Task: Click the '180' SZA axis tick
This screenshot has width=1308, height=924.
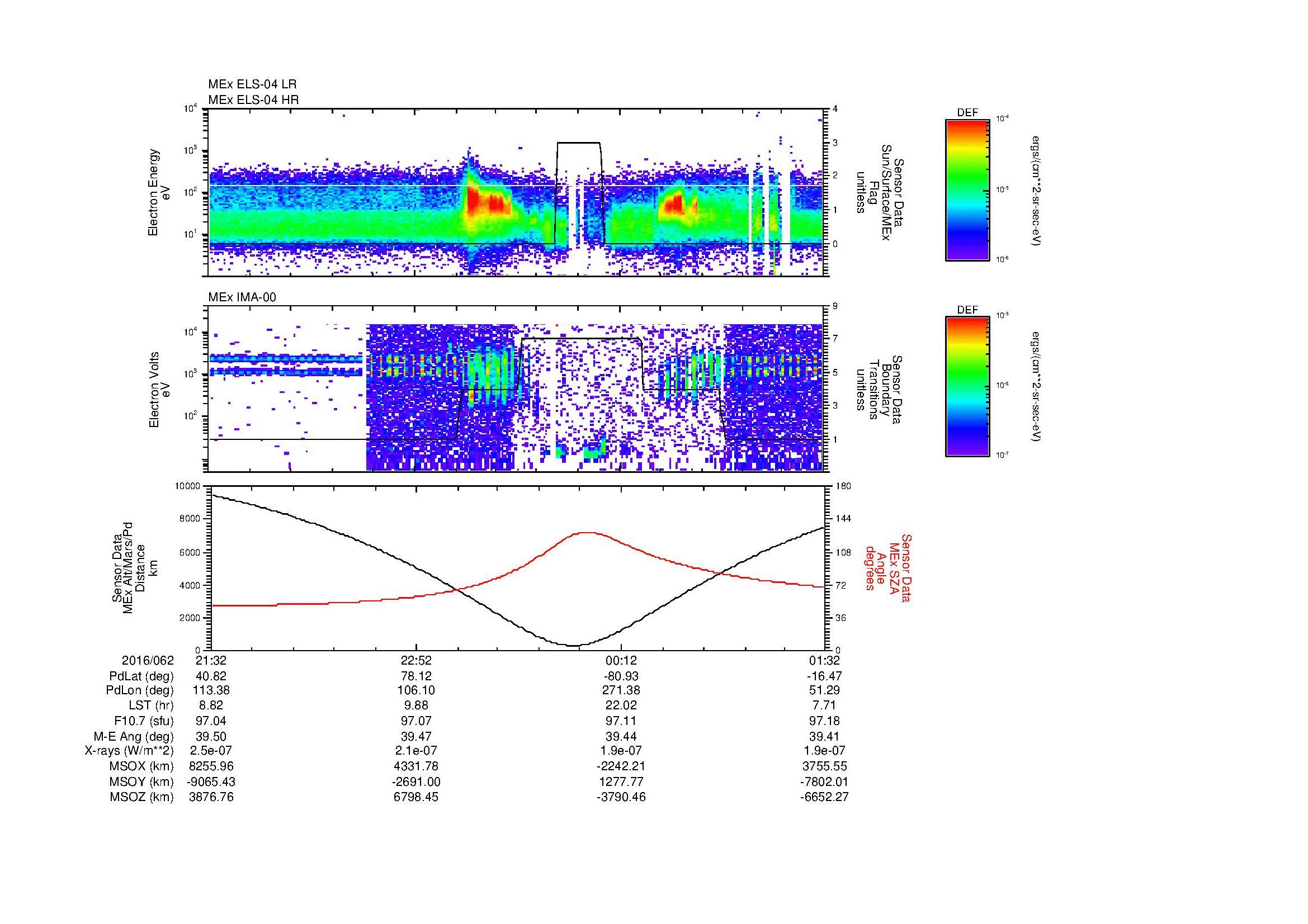Action: [843, 486]
